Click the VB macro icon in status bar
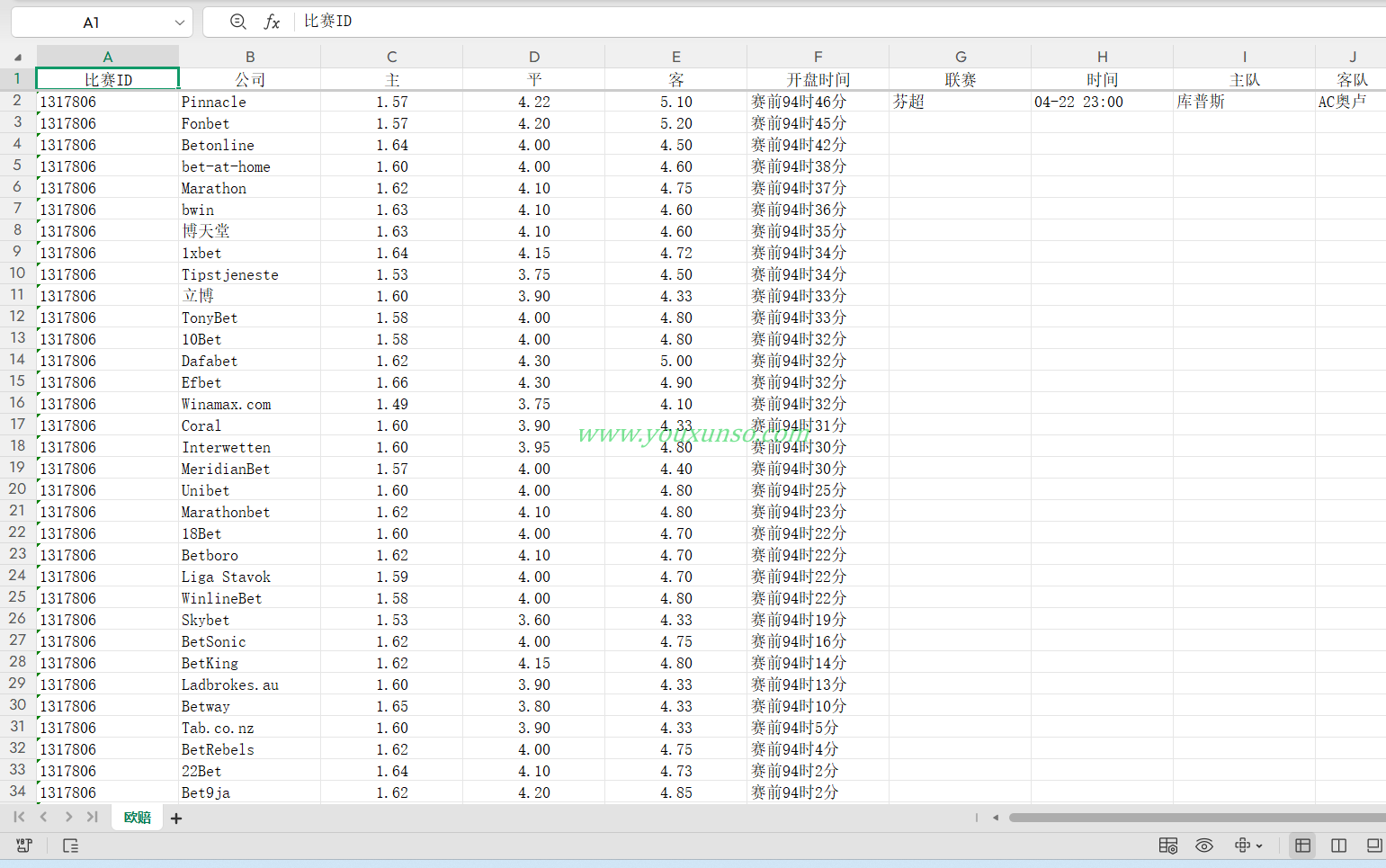 click(24, 846)
